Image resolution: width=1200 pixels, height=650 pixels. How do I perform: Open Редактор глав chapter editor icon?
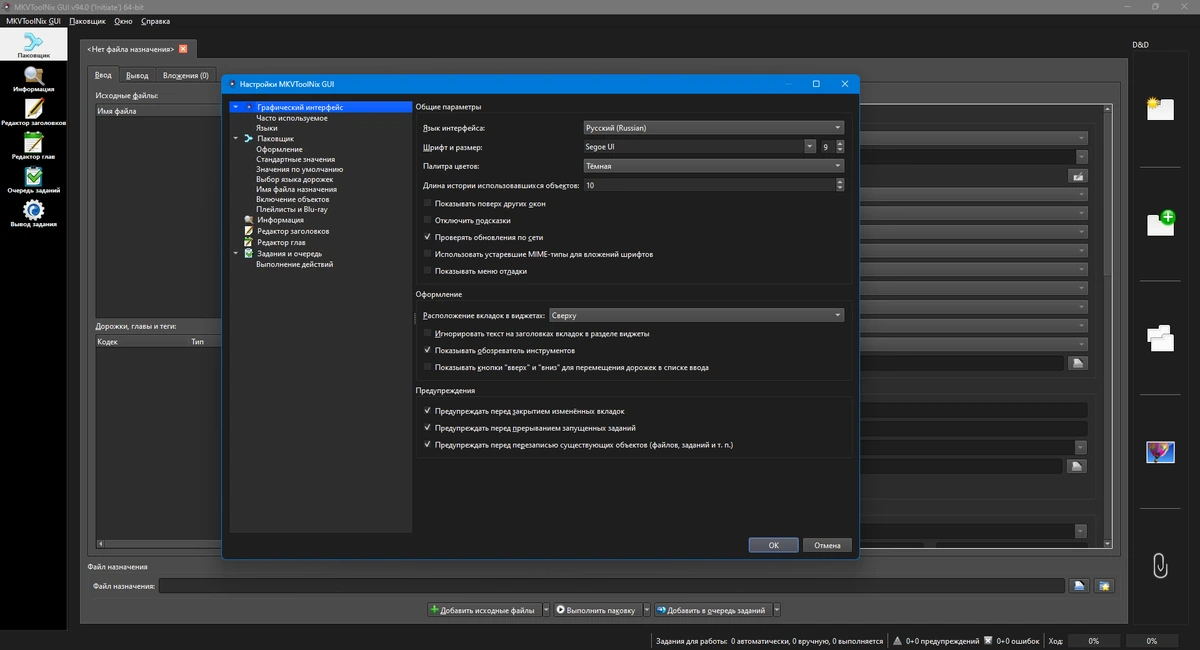click(x=33, y=146)
